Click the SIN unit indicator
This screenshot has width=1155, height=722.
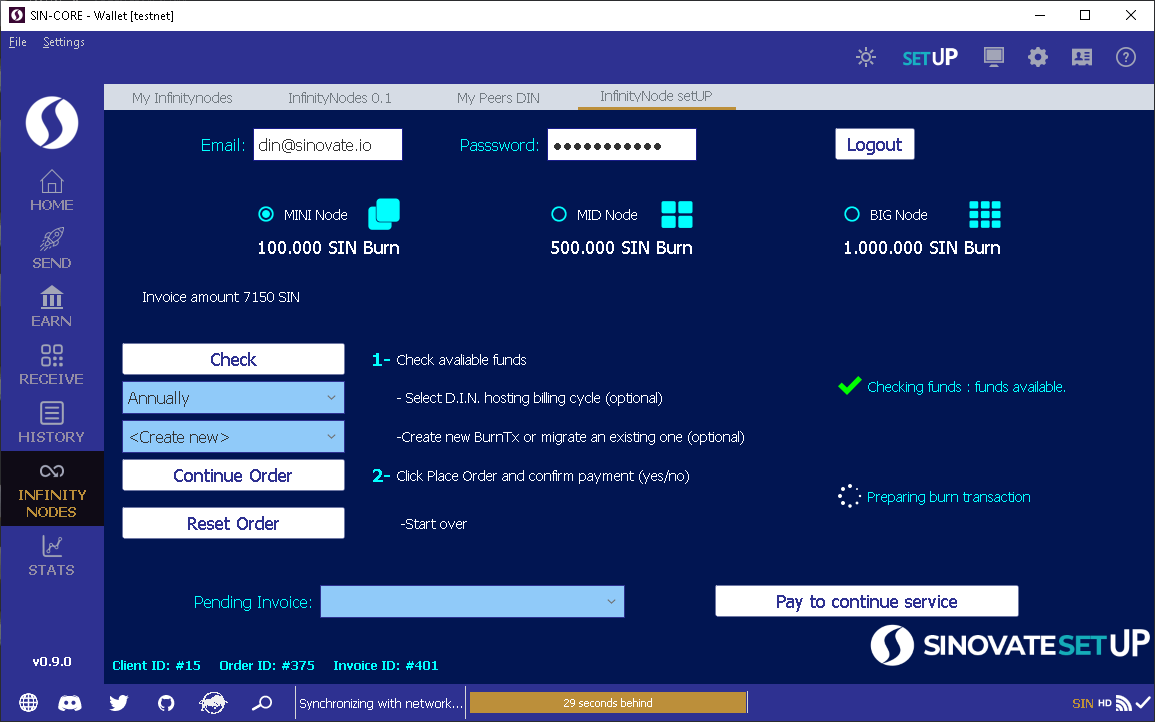pyautogui.click(x=1083, y=704)
